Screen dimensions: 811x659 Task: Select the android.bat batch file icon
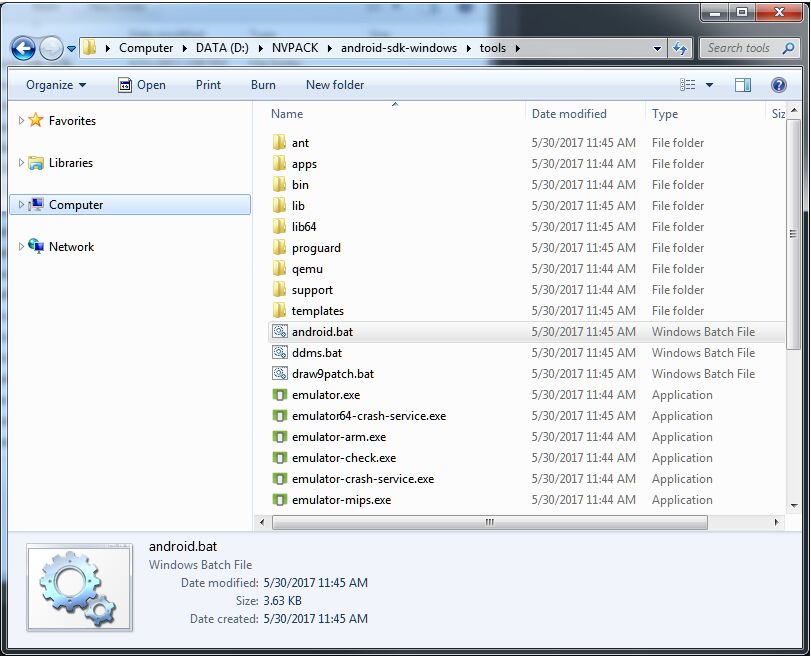coord(281,331)
